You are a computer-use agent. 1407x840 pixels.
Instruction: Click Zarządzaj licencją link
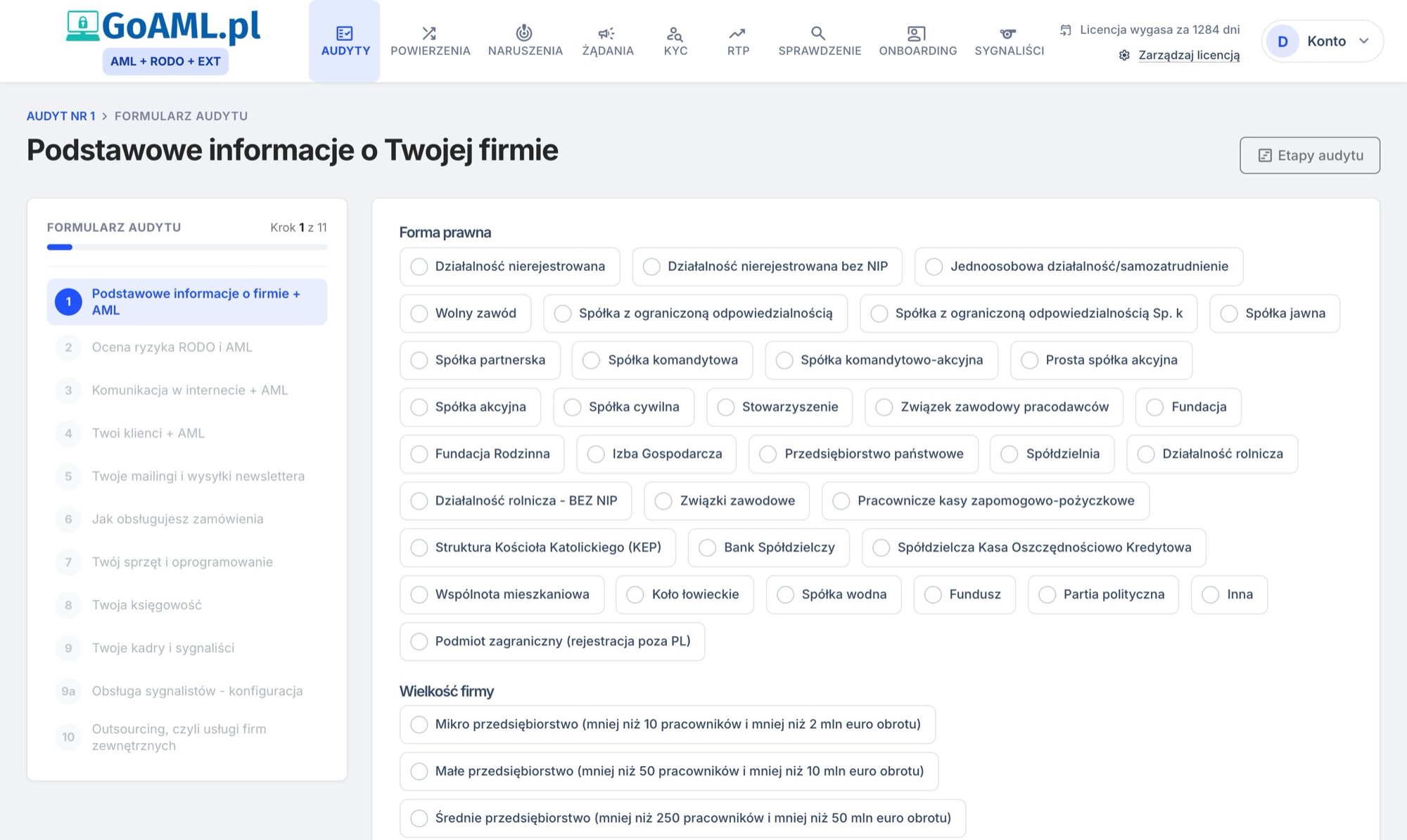[x=1189, y=55]
